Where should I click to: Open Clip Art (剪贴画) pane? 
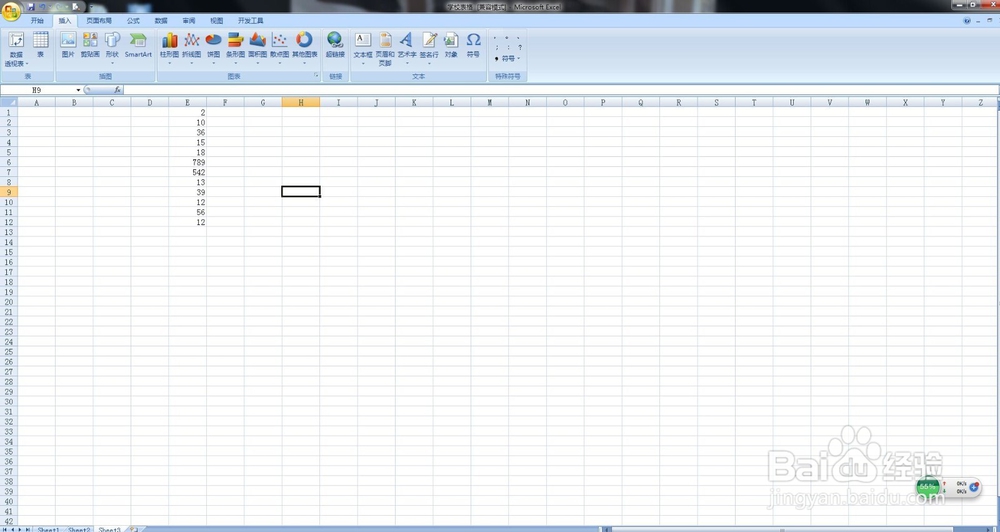pyautogui.click(x=91, y=45)
